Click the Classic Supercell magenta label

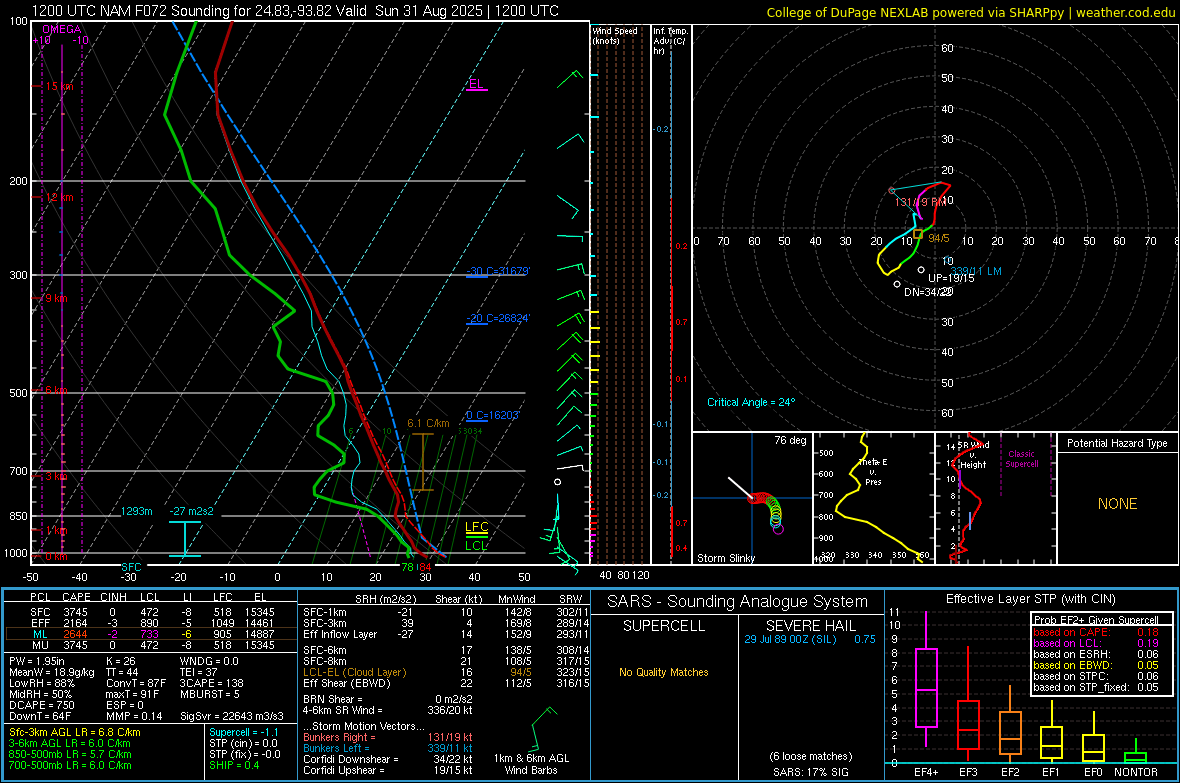pos(1021,459)
